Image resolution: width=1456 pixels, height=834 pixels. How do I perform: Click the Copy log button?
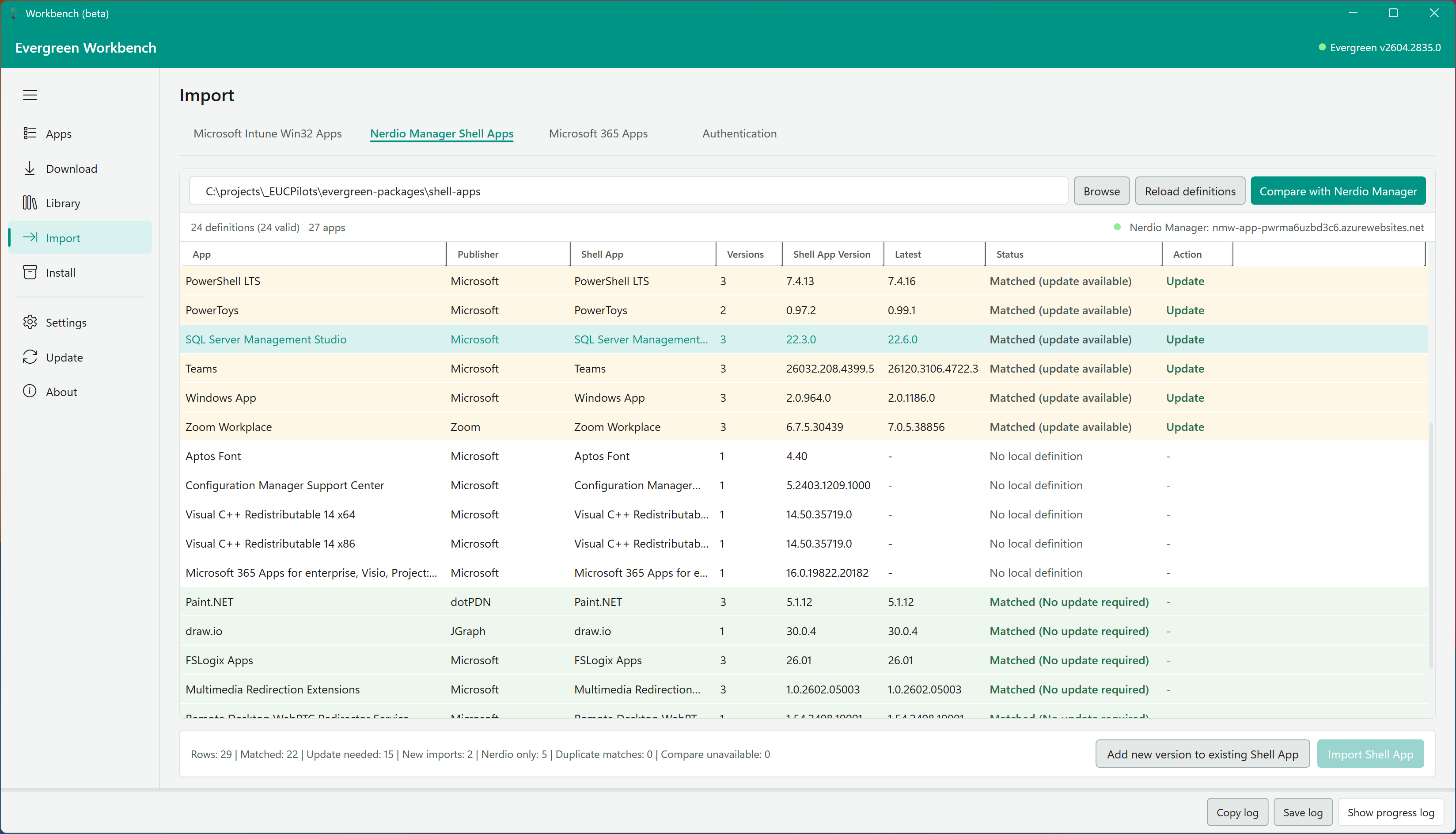(x=1237, y=812)
